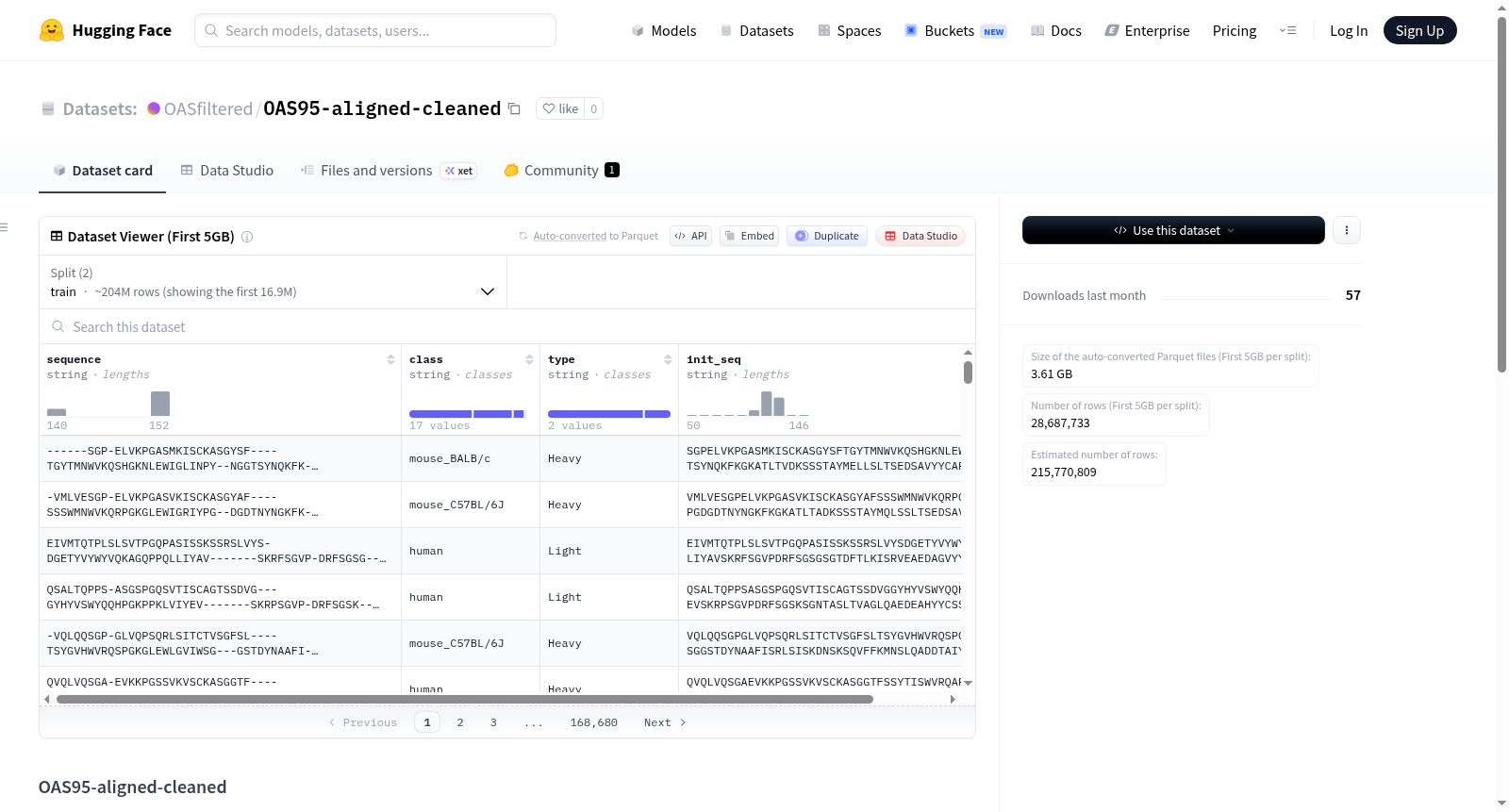Go to page 2 of results
Screen dimensions: 1509x812
coord(460,722)
